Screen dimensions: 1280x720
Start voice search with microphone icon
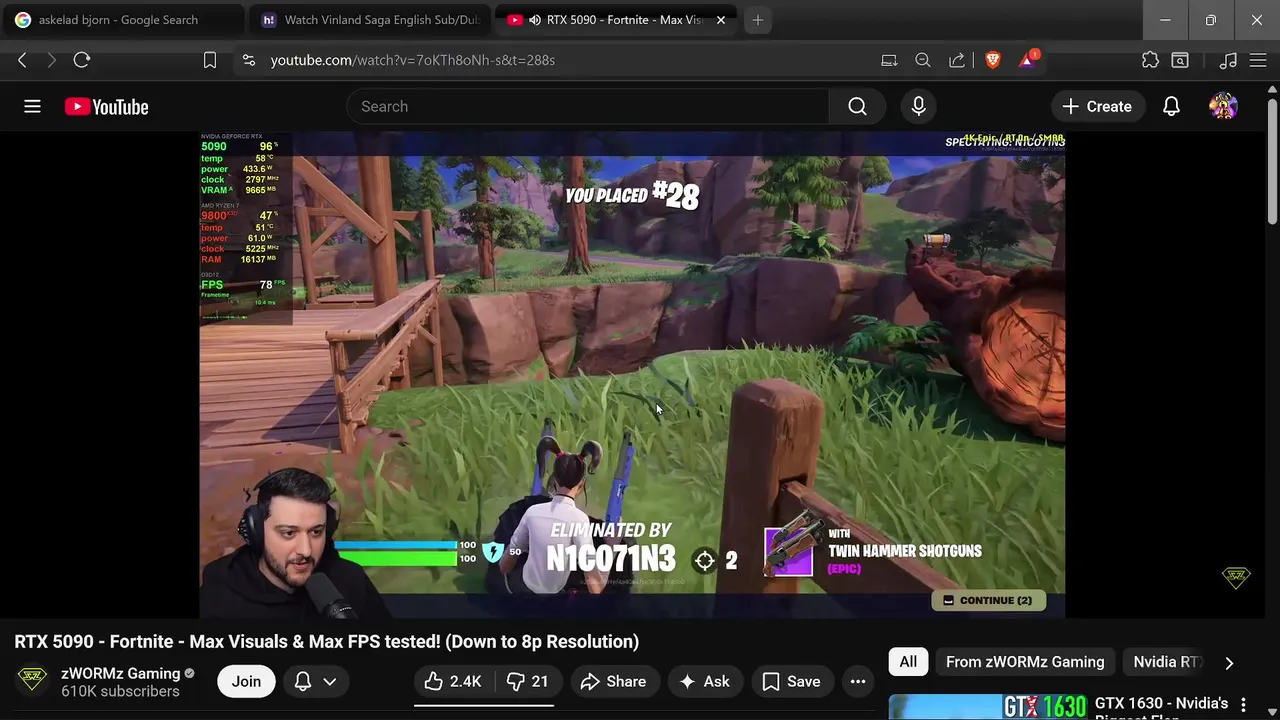pyautogui.click(x=918, y=106)
